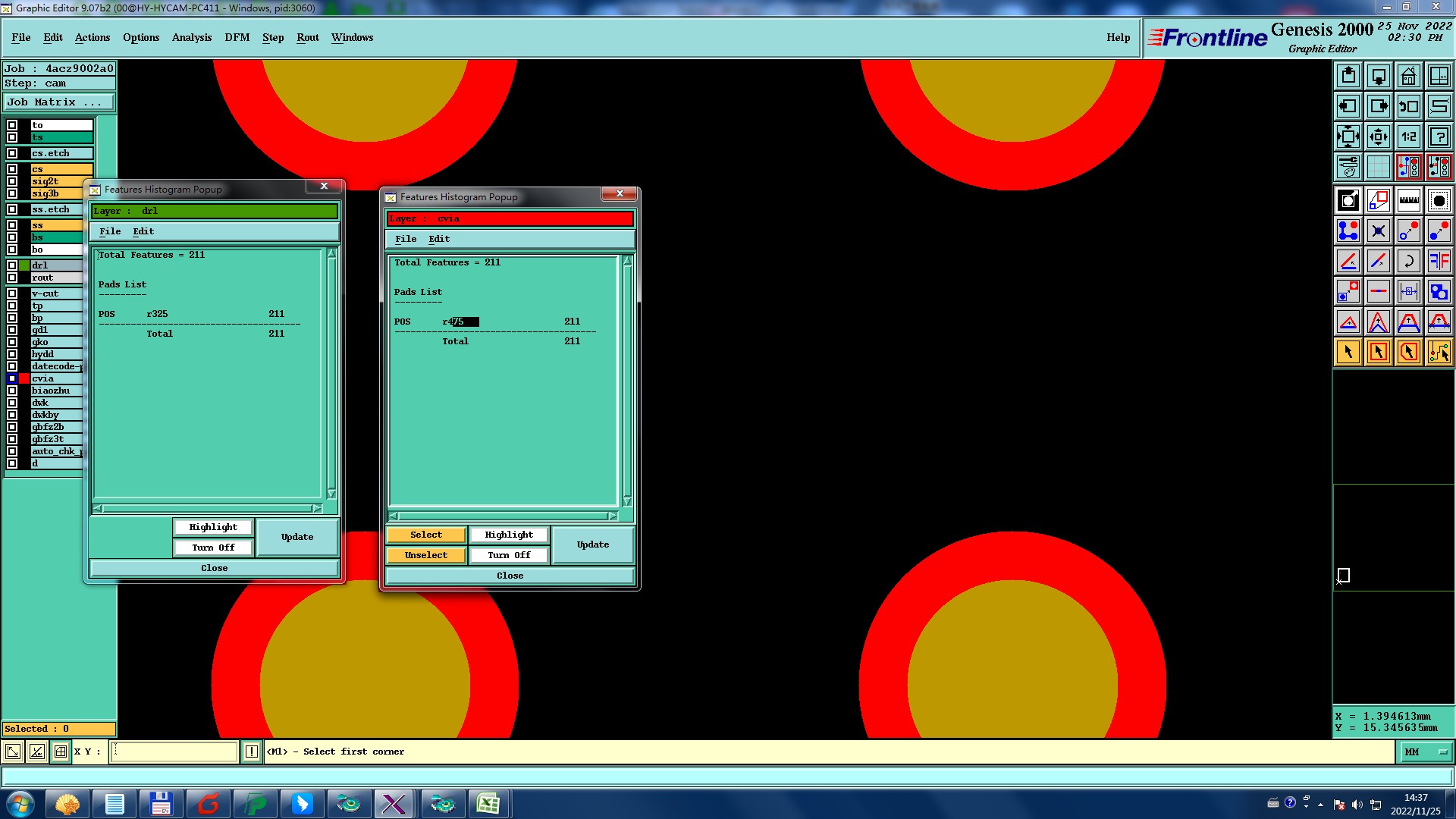This screenshot has height=819, width=1456.
Task: Open the Edit menu in cvia histogram popup
Action: click(x=438, y=239)
